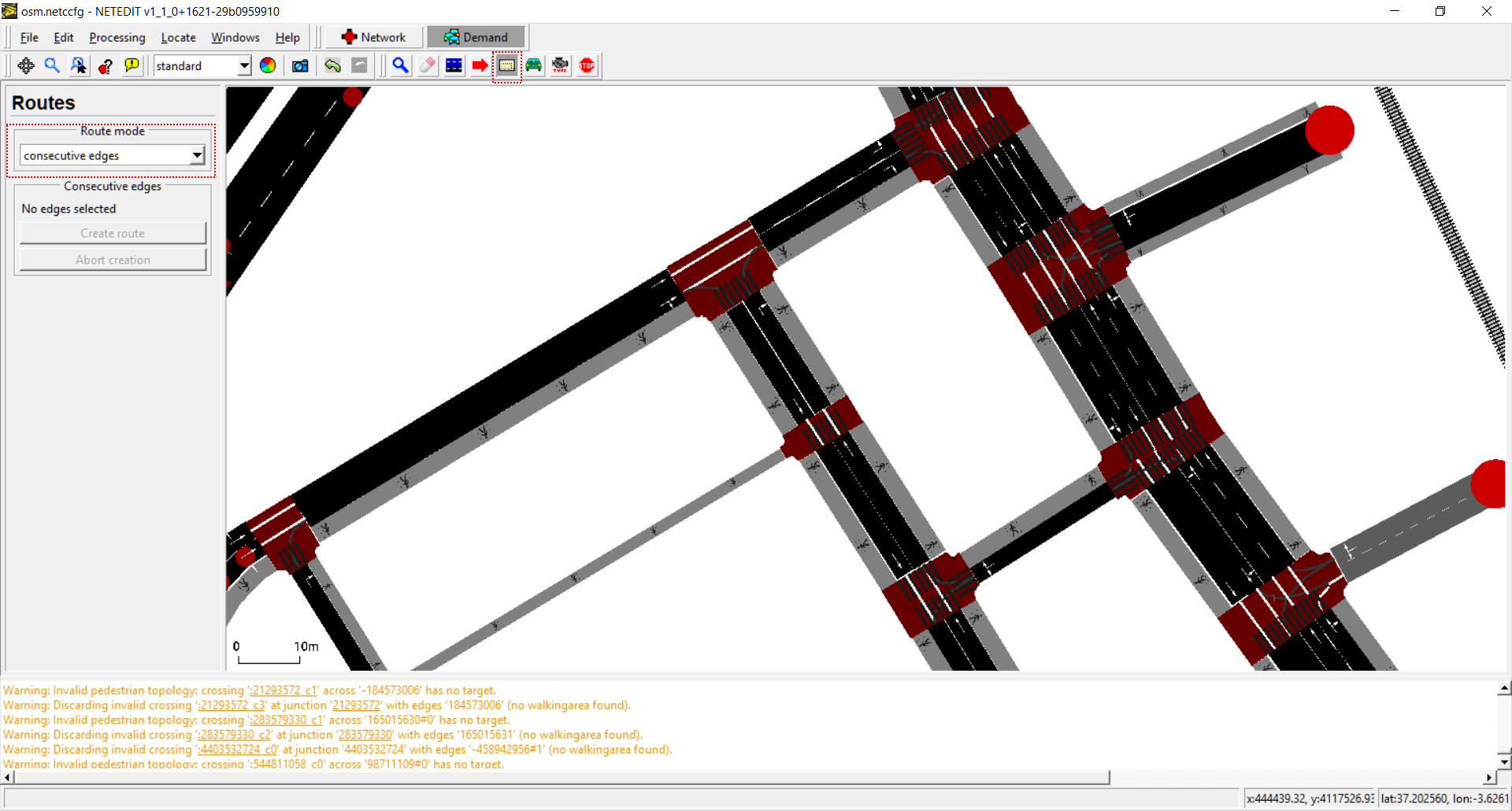Select the eraser delete mode icon
Image resolution: width=1512 pixels, height=811 pixels.
tap(427, 66)
